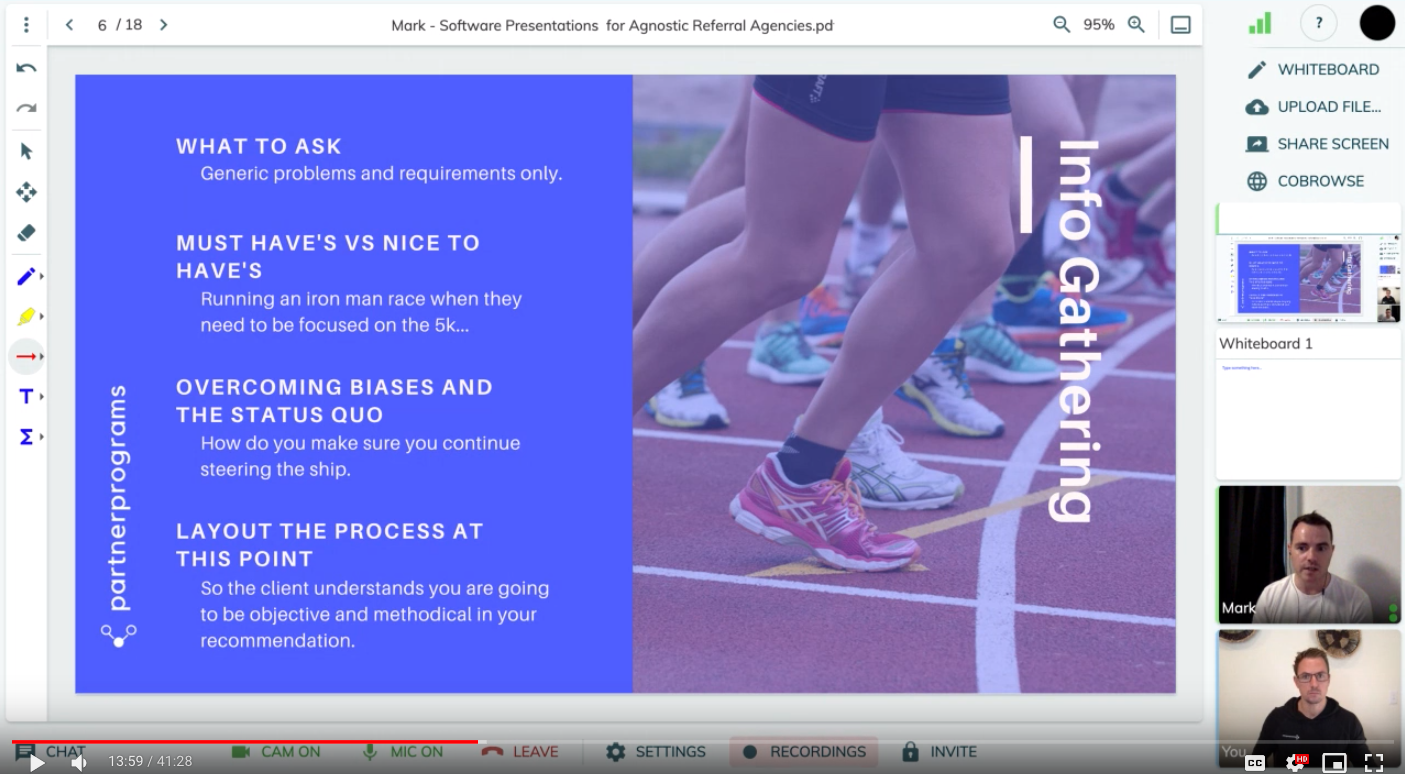The height and width of the screenshot is (774, 1405).
Task: Select the sigma formula tool
Action: click(x=25, y=437)
